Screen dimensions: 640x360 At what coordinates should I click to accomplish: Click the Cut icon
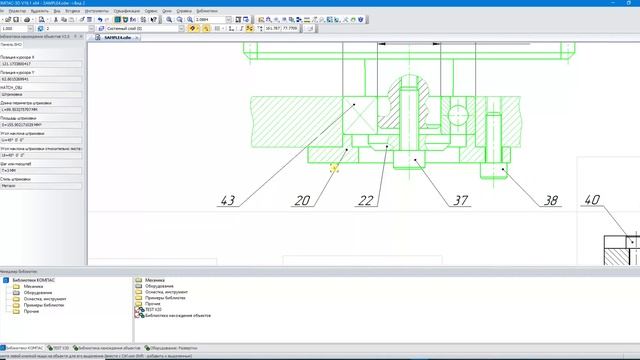point(56,20)
